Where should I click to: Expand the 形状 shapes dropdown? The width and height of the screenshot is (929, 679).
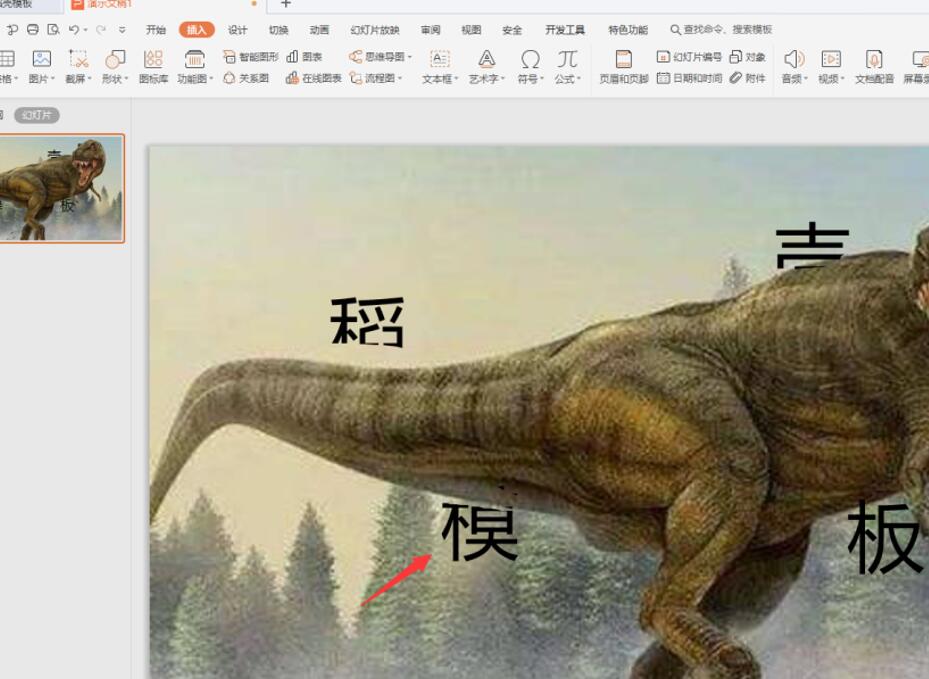pyautogui.click(x=126, y=79)
